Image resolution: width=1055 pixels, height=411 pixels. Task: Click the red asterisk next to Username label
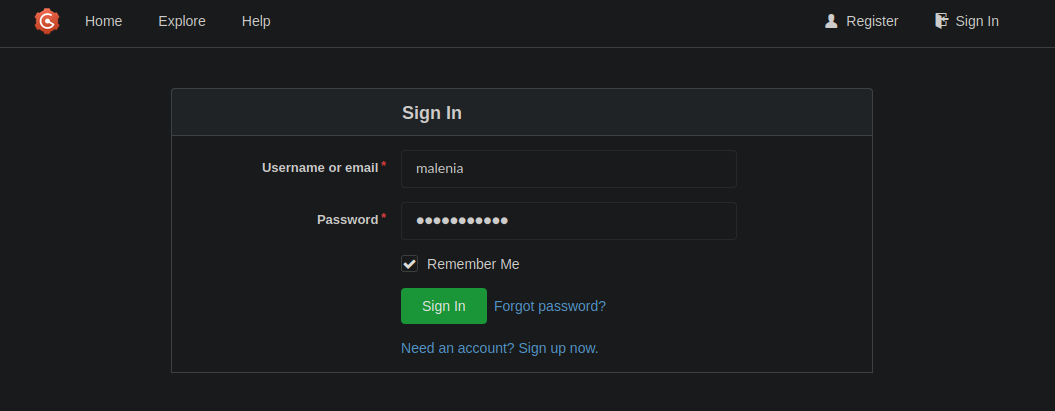[x=384, y=164]
